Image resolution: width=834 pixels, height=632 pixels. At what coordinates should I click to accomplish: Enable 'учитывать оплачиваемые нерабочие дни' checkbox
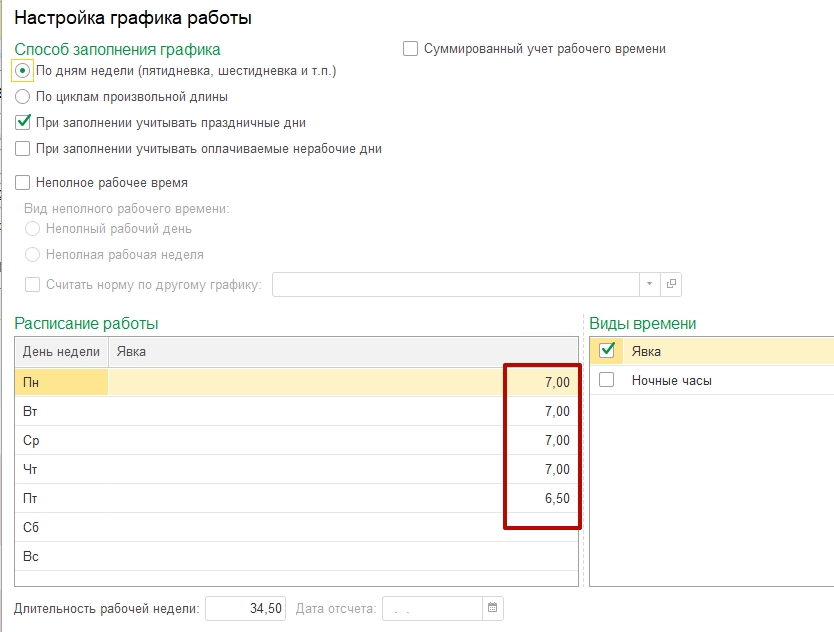pyautogui.click(x=23, y=149)
